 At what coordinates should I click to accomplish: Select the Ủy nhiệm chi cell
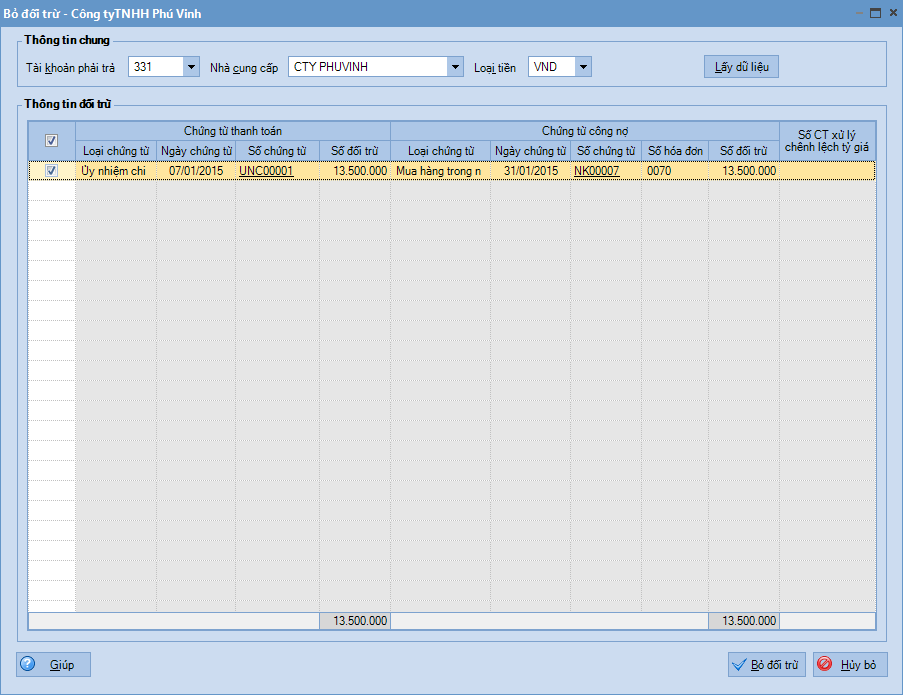[x=114, y=171]
